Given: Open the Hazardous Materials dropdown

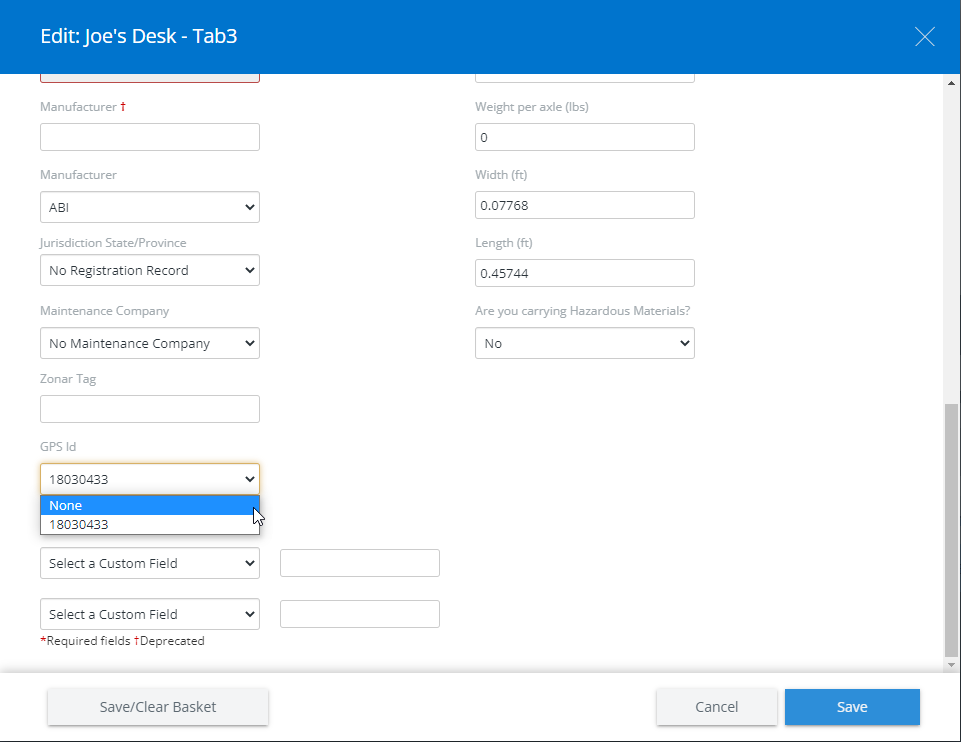Looking at the screenshot, I should (585, 343).
